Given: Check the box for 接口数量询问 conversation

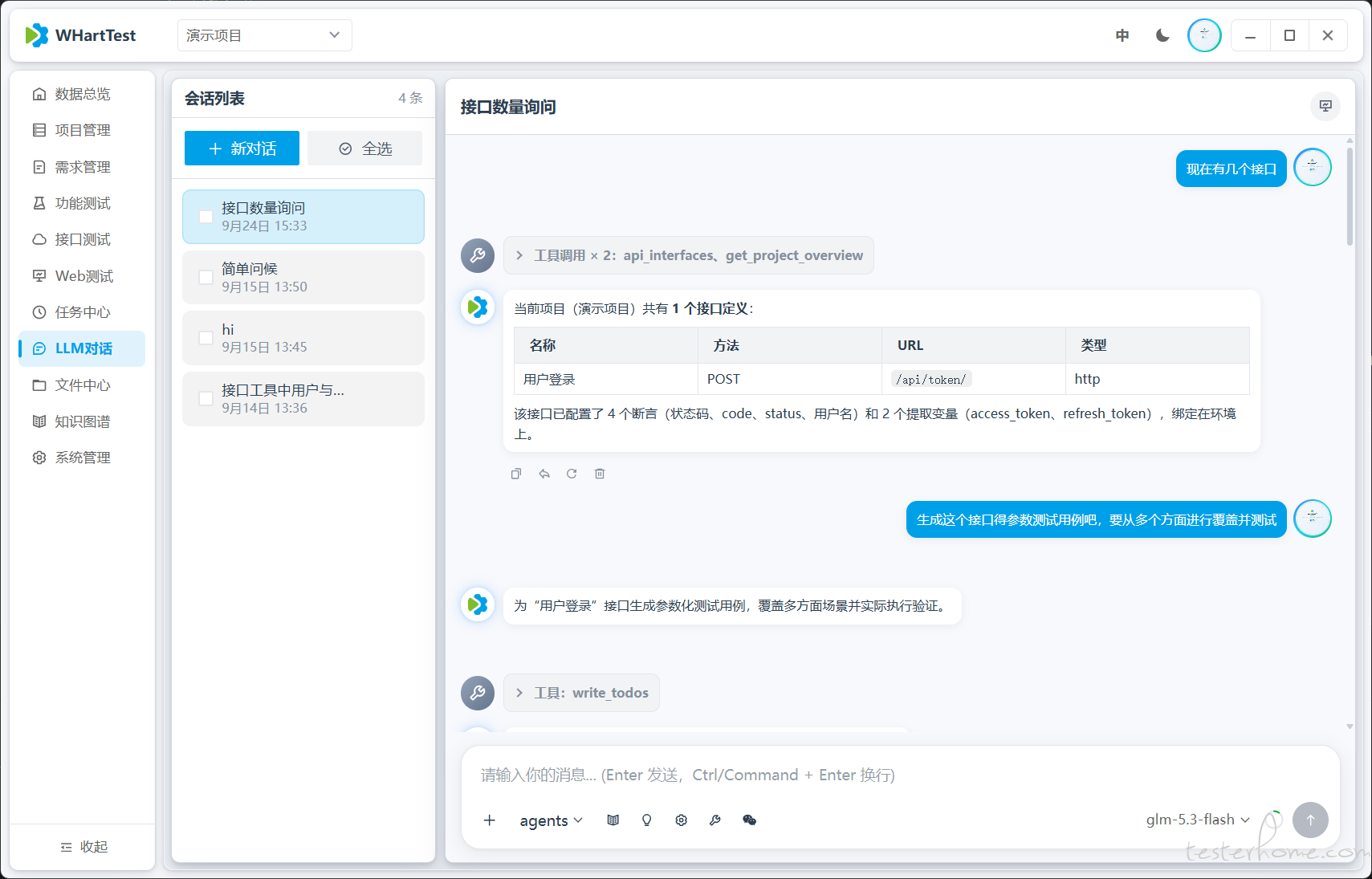Looking at the screenshot, I should 206,217.
